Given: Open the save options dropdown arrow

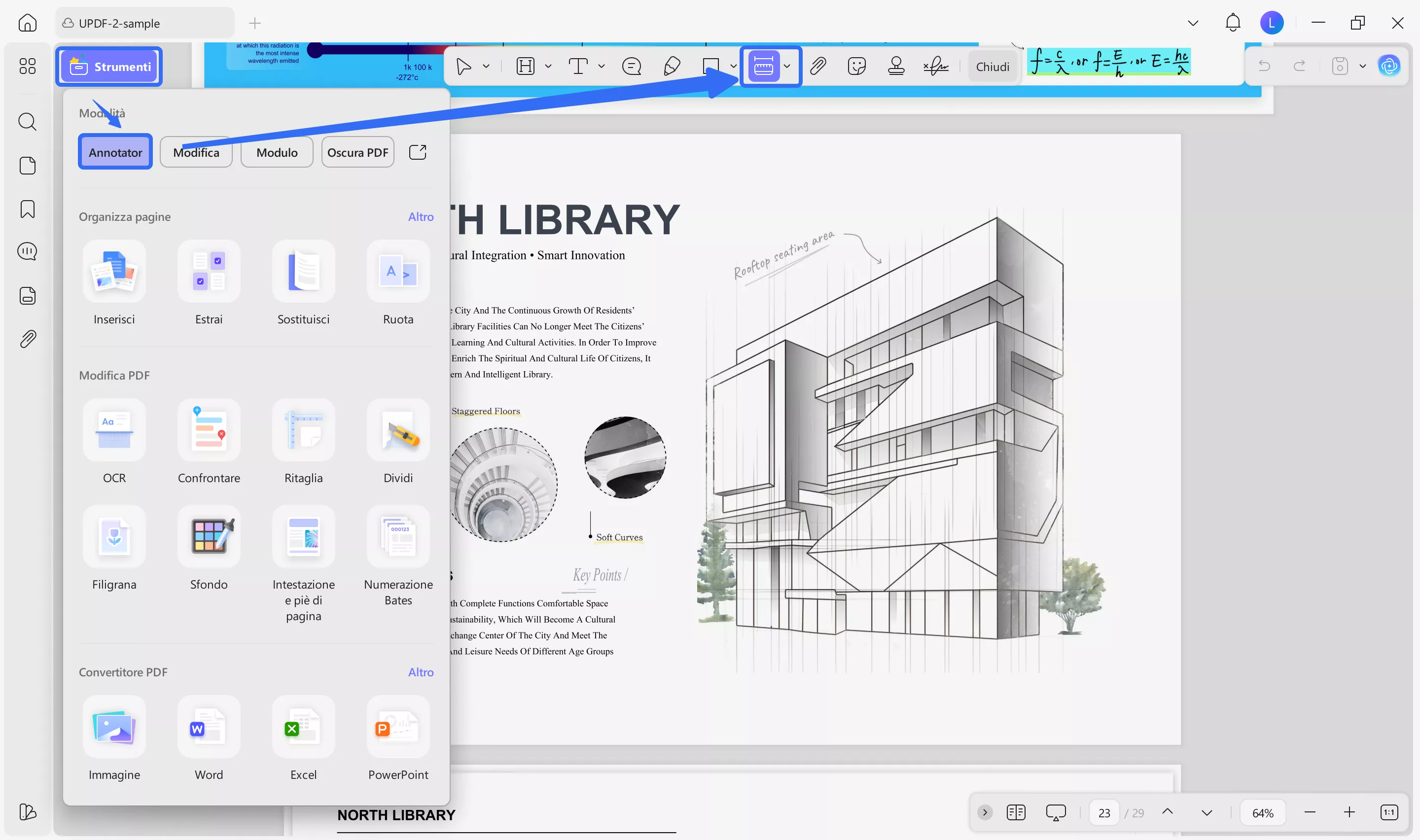Looking at the screenshot, I should click(x=1363, y=66).
